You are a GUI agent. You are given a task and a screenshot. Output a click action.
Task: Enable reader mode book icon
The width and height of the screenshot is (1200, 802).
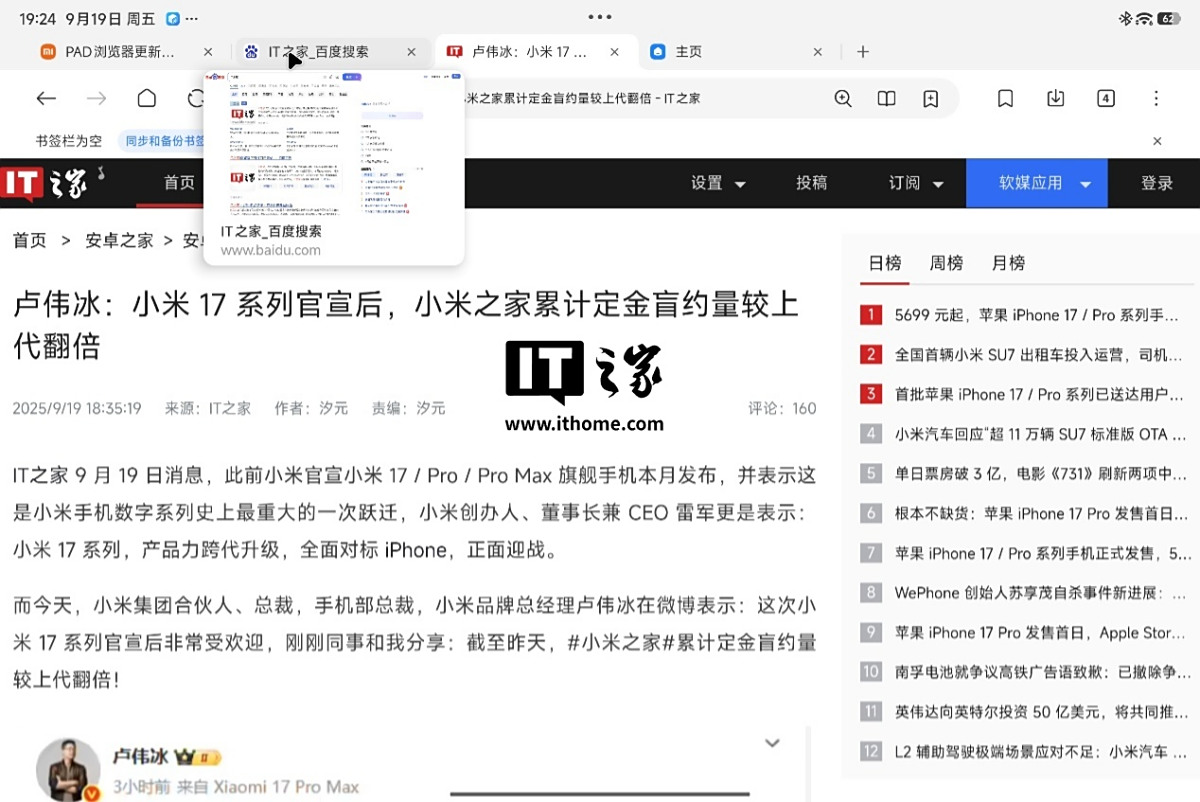[886, 98]
